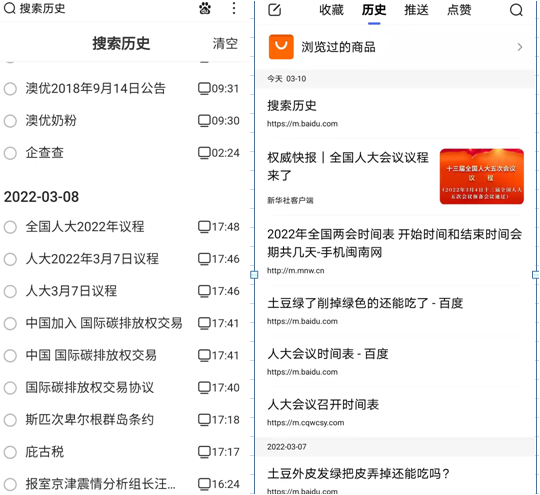Select the radio button for 企查查
Screen dimensions: 540x495
point(10,153)
